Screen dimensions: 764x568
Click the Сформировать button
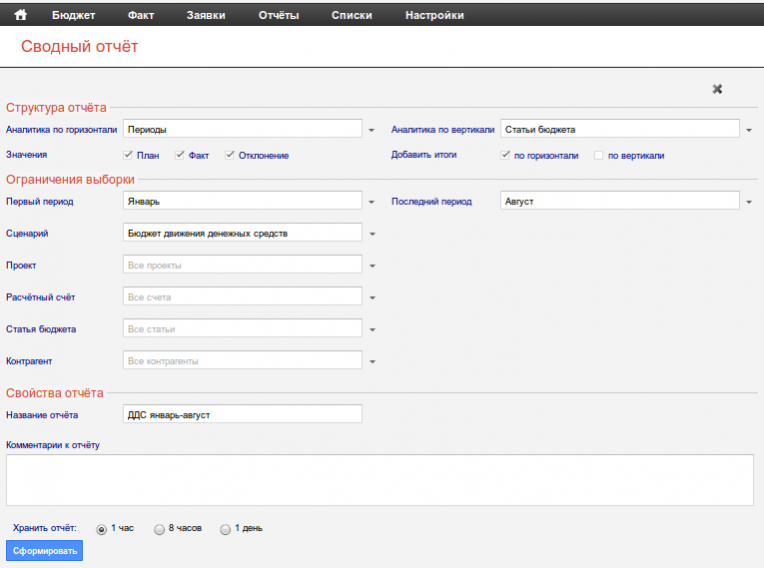45,551
